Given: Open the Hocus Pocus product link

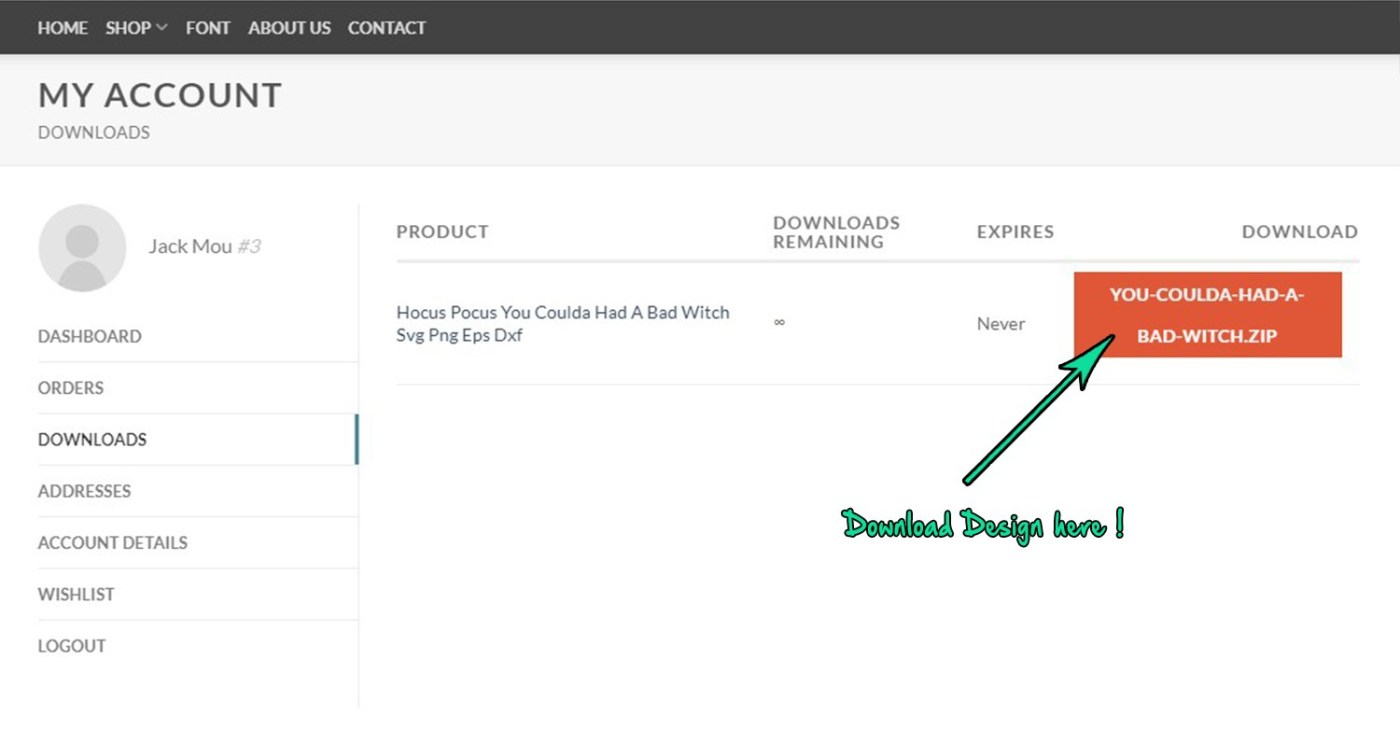Looking at the screenshot, I should [x=562, y=324].
